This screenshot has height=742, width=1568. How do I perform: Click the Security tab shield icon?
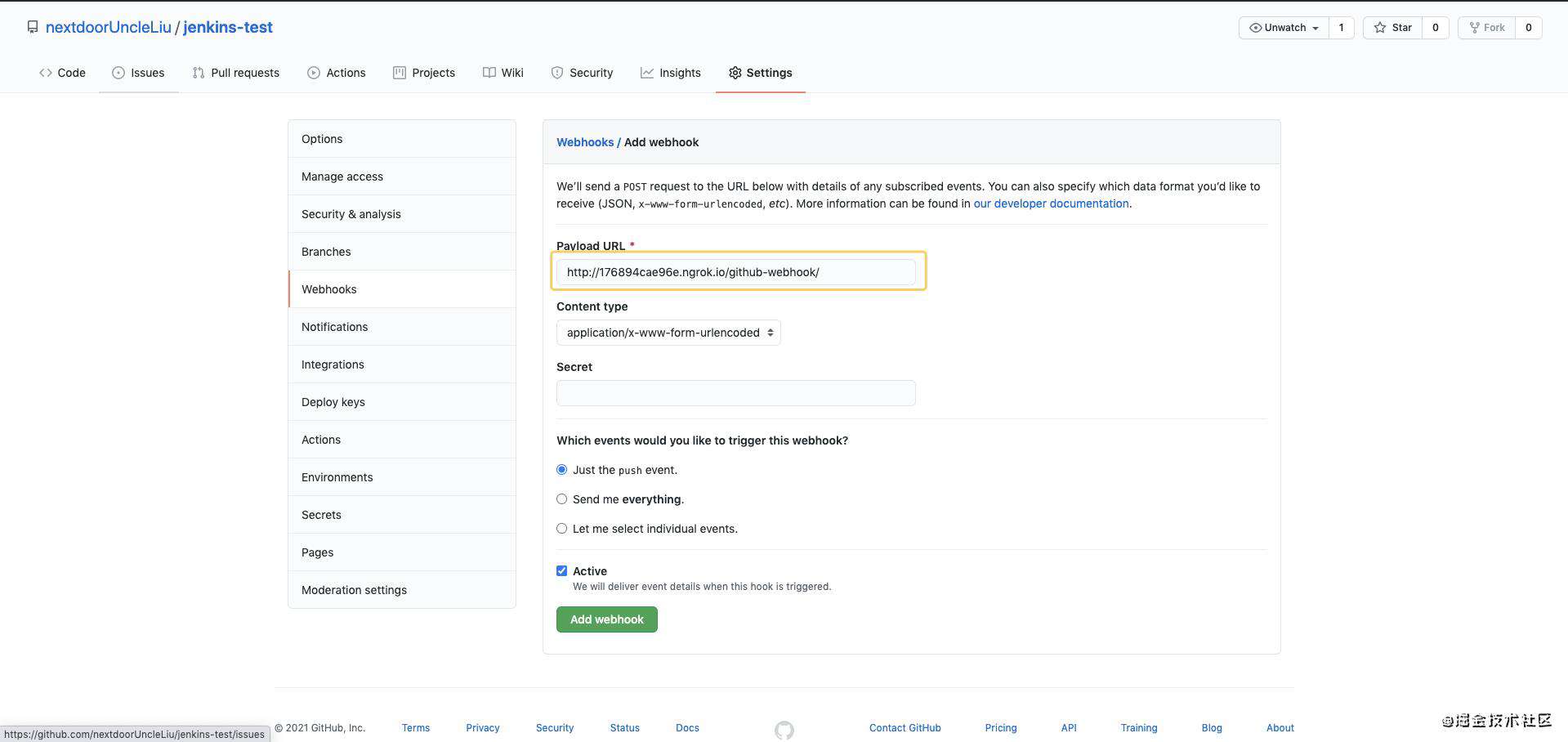point(557,73)
